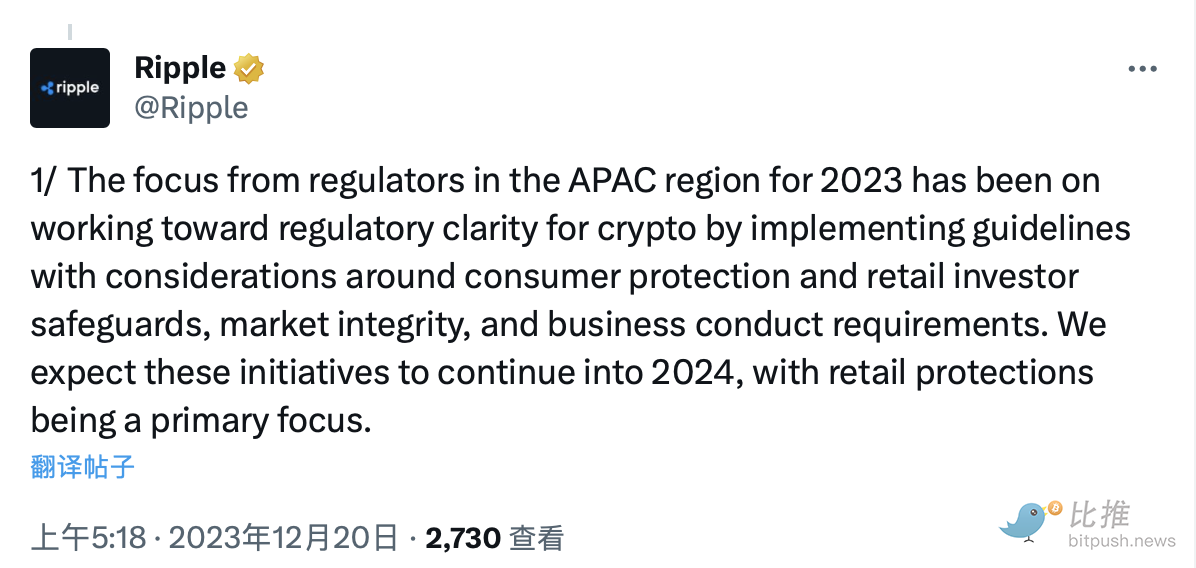The image size is (1196, 568).
Task: Click the 查看 views label
Action: (536, 538)
